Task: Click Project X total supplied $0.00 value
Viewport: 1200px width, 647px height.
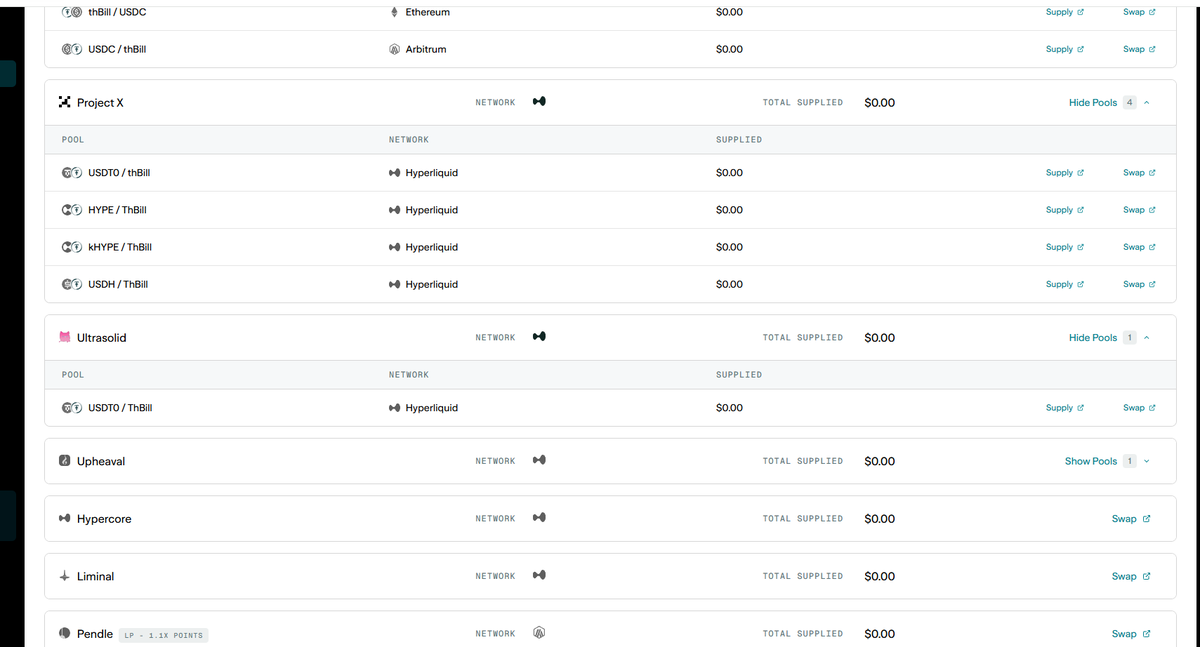Action: (x=879, y=103)
